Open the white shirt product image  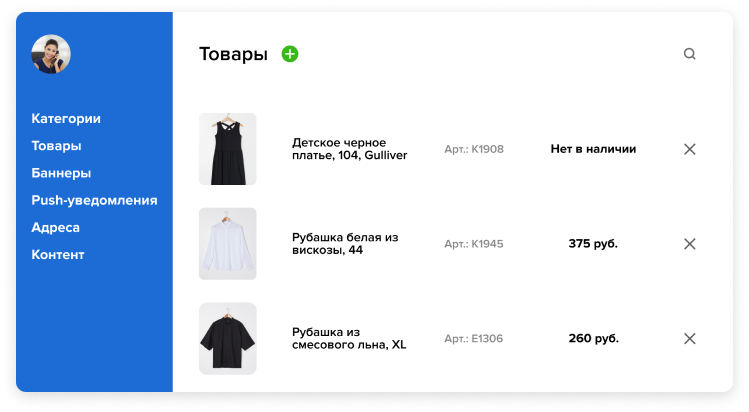click(x=227, y=244)
